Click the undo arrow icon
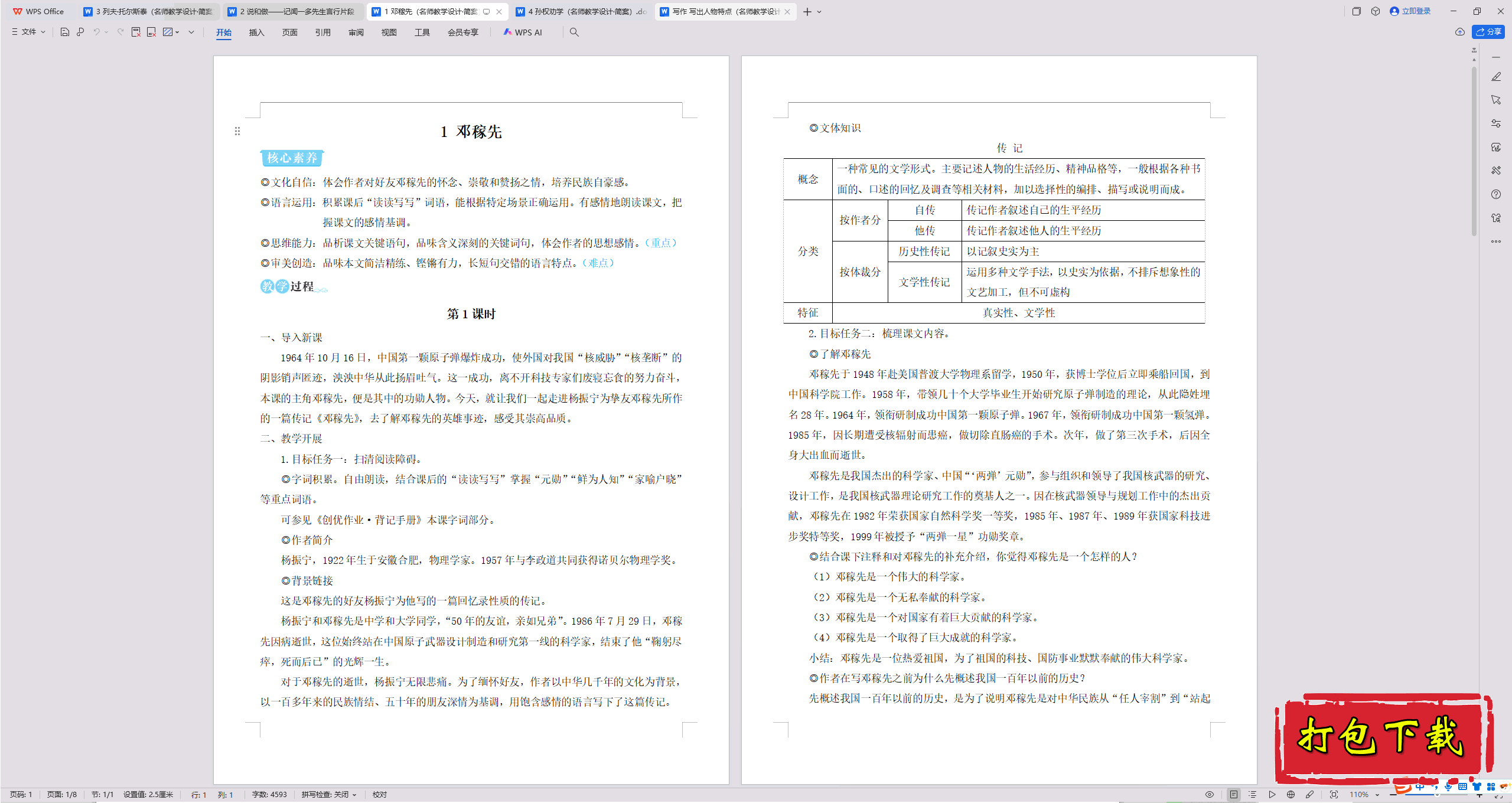The image size is (1512, 803). (x=96, y=32)
